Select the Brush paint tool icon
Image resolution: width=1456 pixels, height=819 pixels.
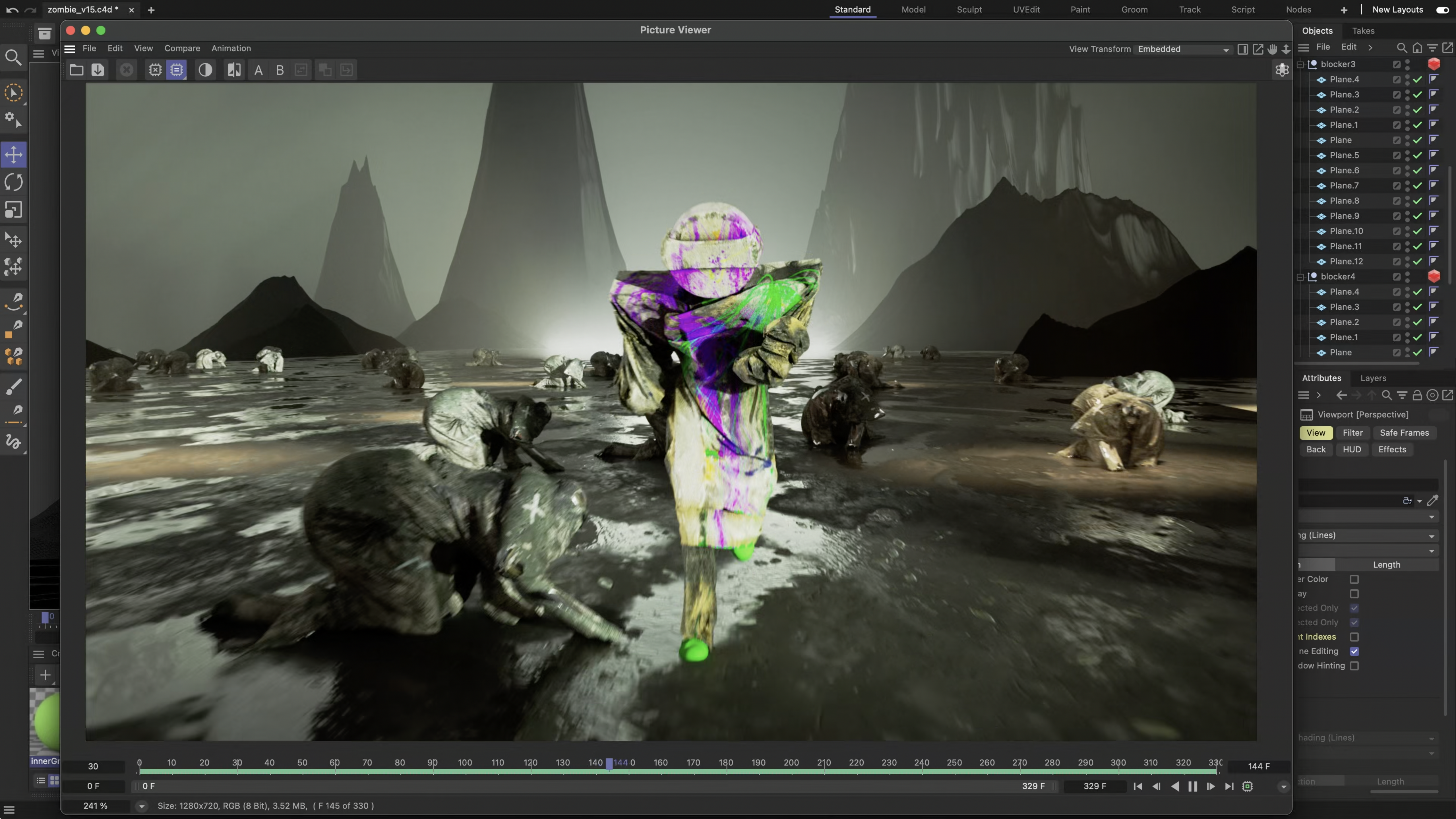pyautogui.click(x=14, y=387)
